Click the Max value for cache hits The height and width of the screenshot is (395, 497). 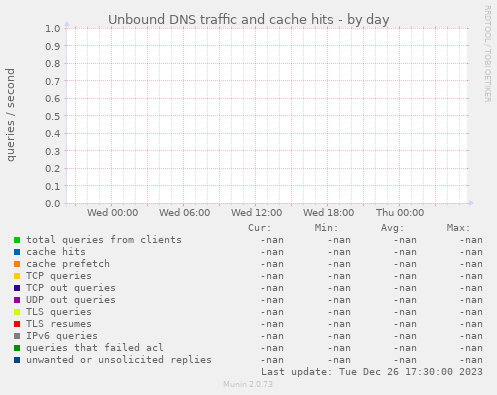click(x=471, y=252)
